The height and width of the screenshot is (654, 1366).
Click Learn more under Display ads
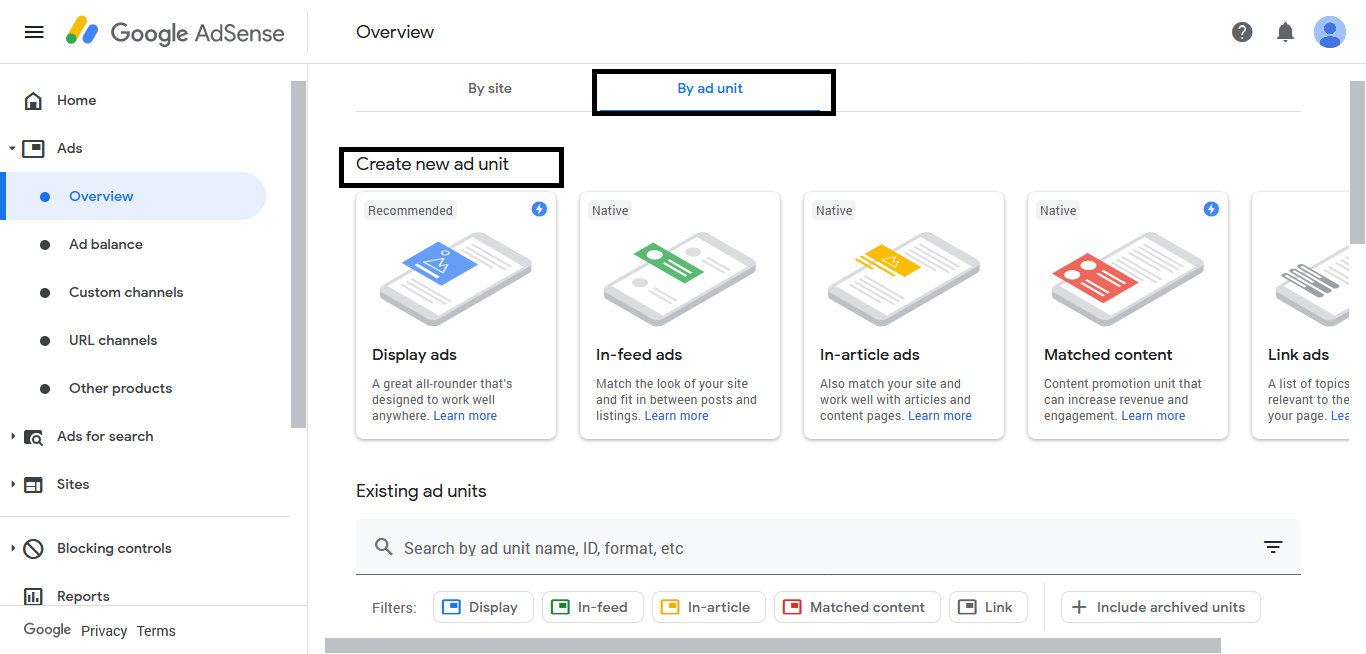click(x=465, y=416)
